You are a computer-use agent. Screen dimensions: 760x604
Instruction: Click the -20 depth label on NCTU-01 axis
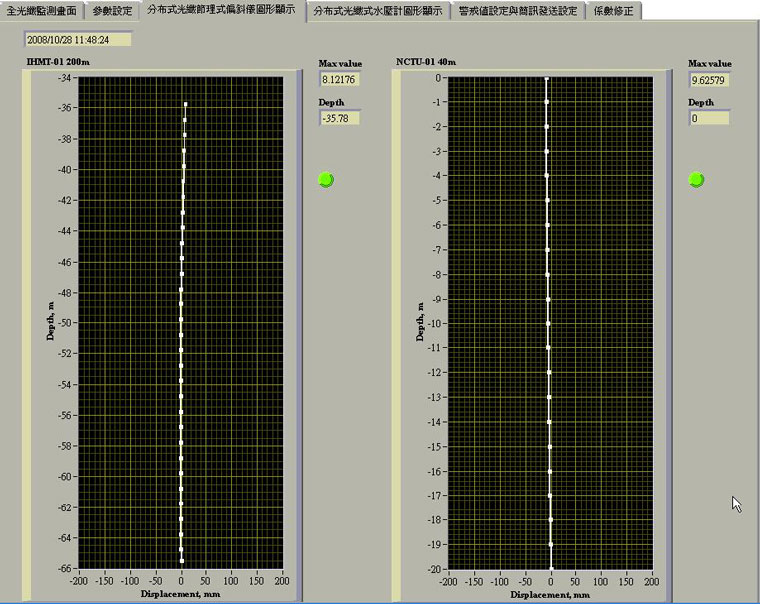click(433, 569)
